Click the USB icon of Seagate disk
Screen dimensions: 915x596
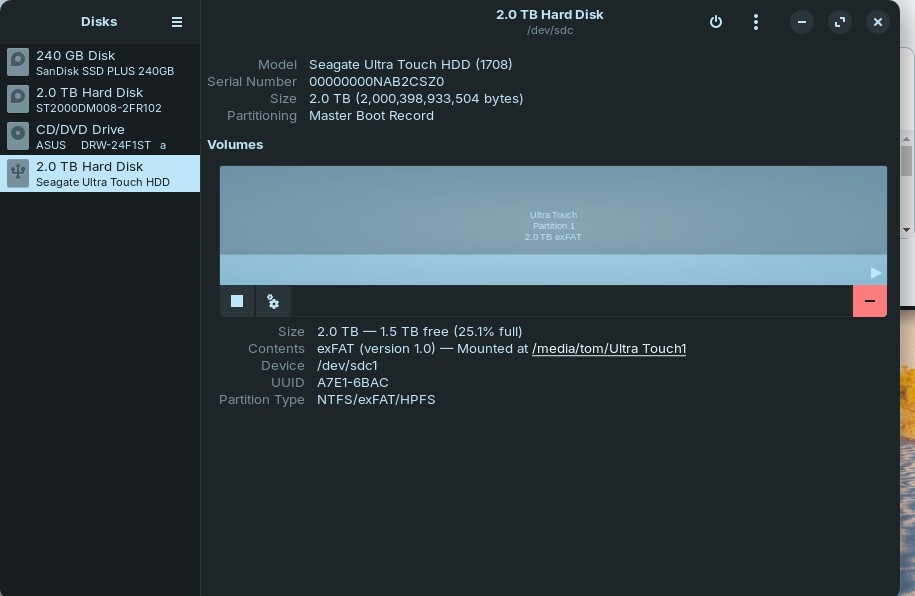pos(18,174)
